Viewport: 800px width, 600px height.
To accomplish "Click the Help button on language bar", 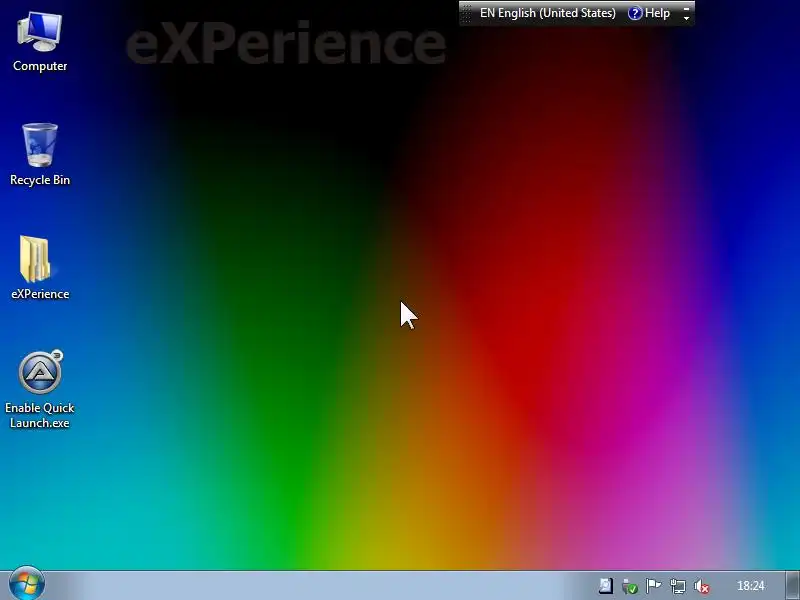I will tap(649, 13).
